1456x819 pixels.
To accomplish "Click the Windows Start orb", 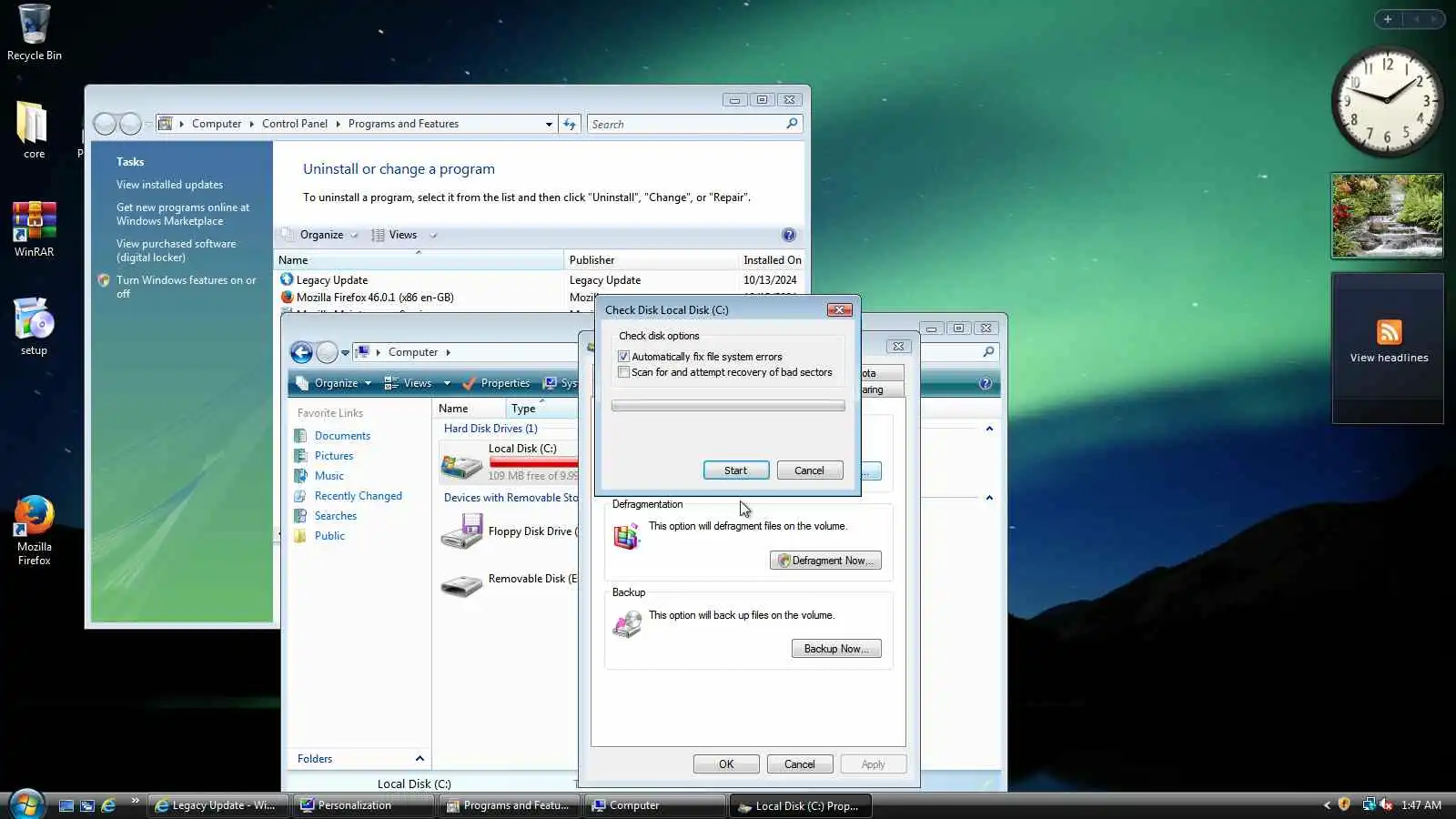I will (x=26, y=804).
